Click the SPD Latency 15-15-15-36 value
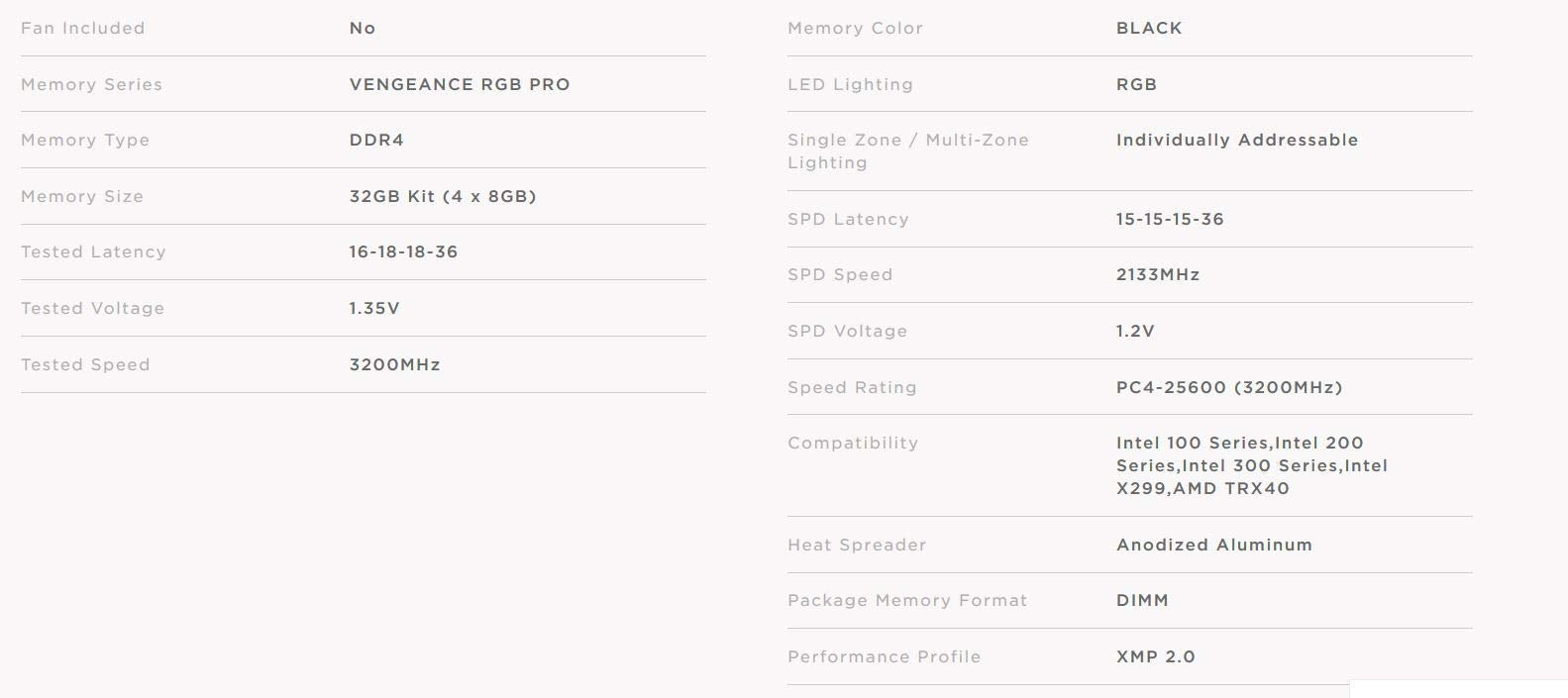 (1170, 219)
